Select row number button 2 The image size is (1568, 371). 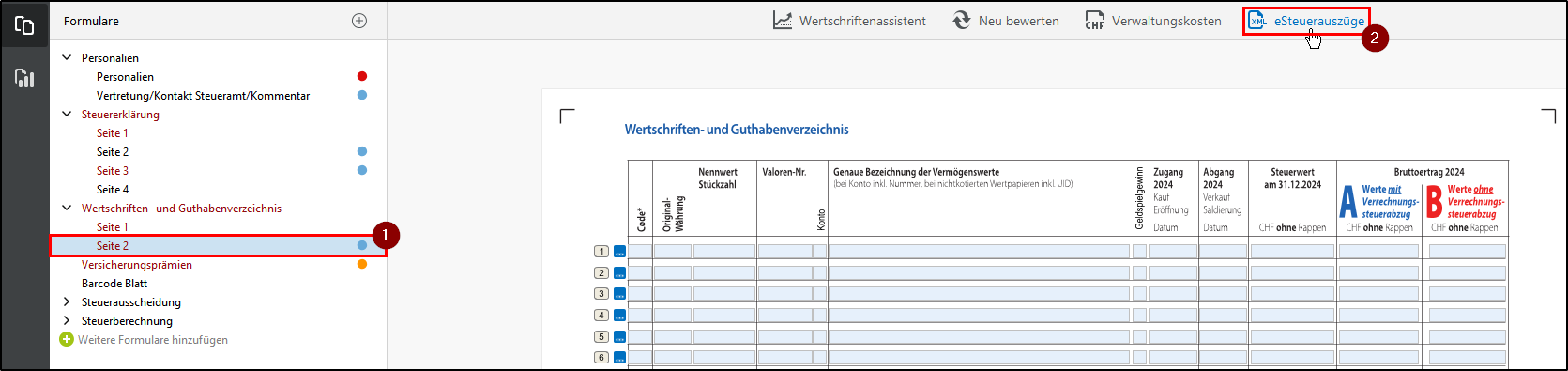click(601, 273)
